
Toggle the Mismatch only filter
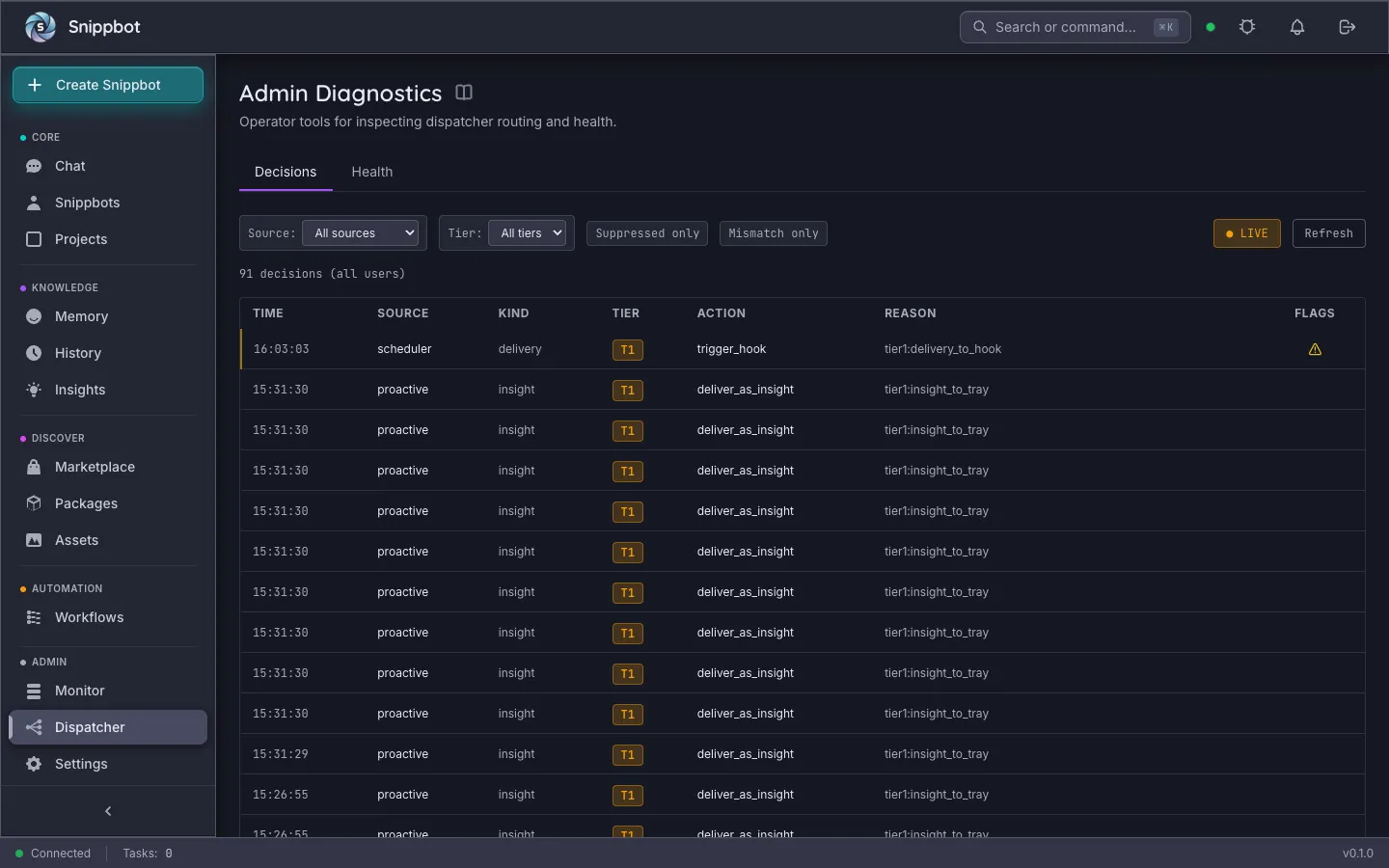[774, 233]
